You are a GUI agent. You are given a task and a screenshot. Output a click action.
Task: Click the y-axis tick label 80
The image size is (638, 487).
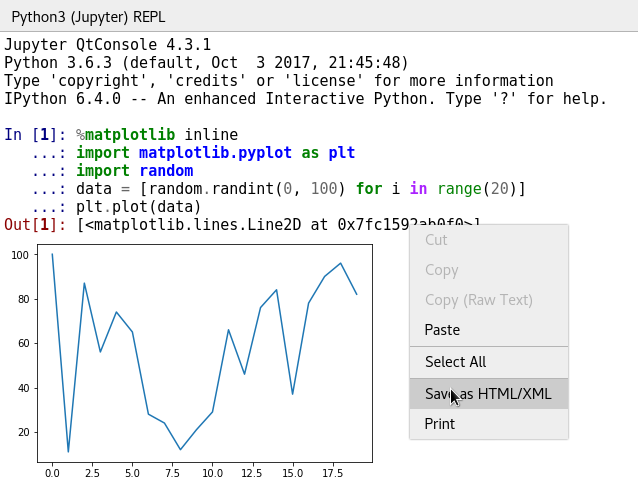(24, 299)
